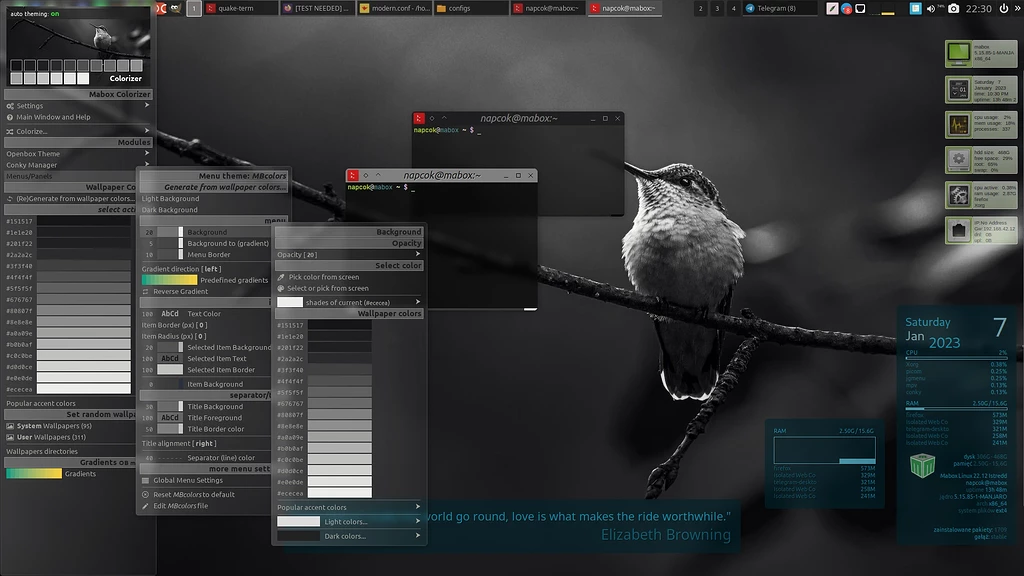
Task: Activate Reverse Gradient
Action: point(179,291)
